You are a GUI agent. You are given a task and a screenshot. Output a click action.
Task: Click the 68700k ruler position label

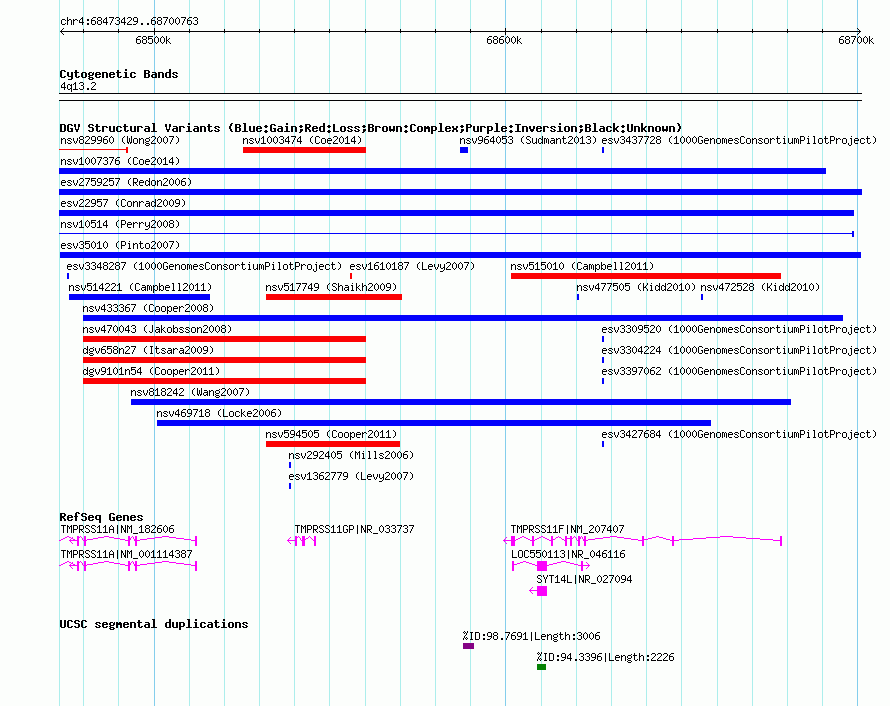tap(856, 40)
